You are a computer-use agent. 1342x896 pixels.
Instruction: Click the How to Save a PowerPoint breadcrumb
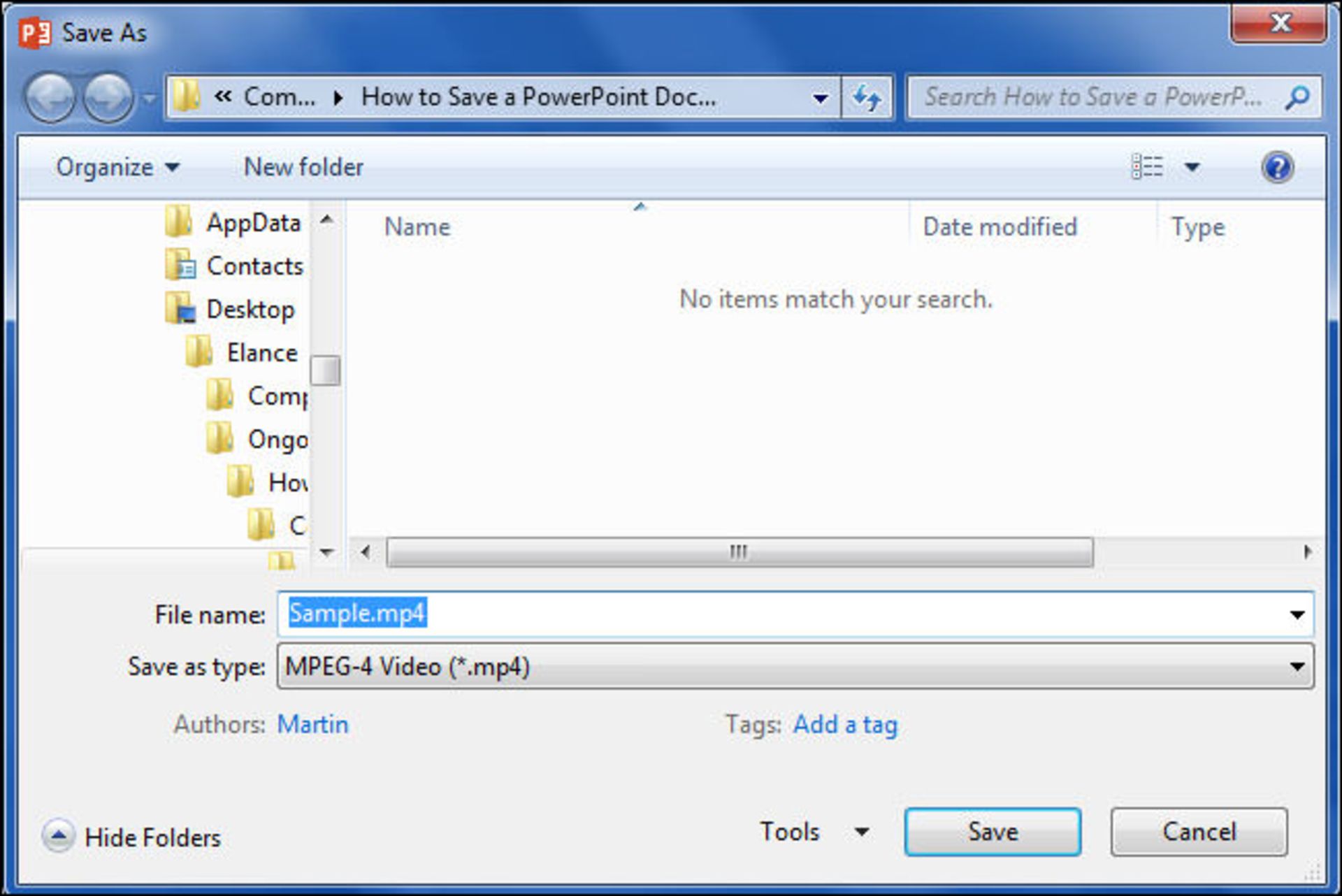[x=538, y=97]
